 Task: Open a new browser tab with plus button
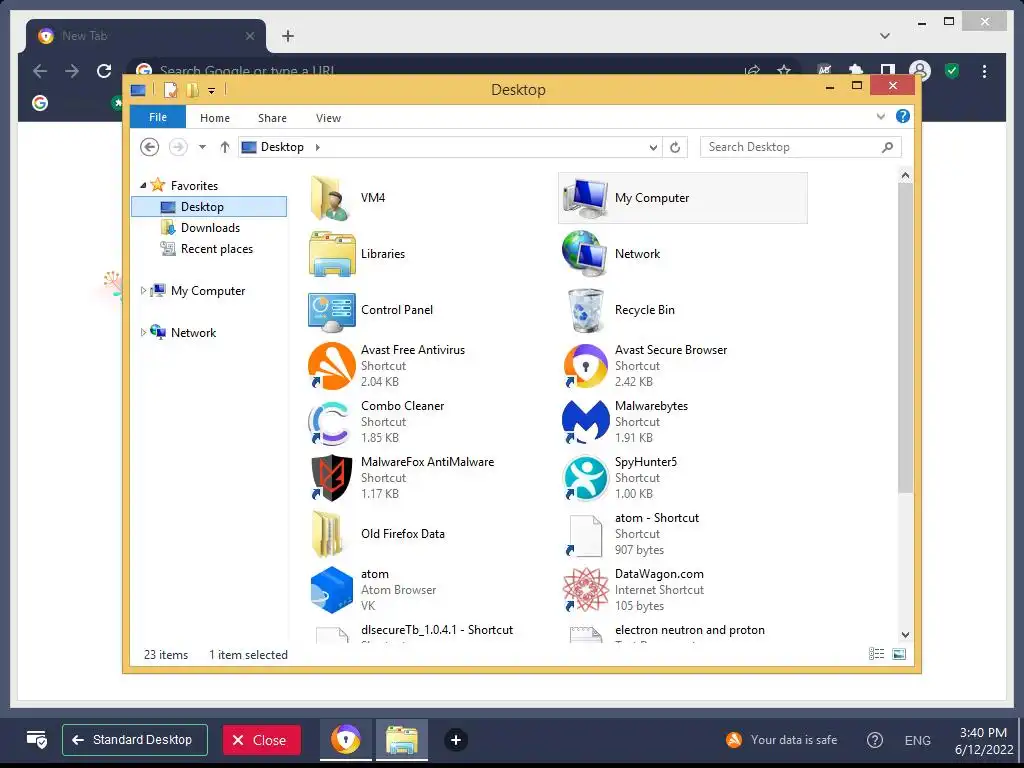pos(288,36)
